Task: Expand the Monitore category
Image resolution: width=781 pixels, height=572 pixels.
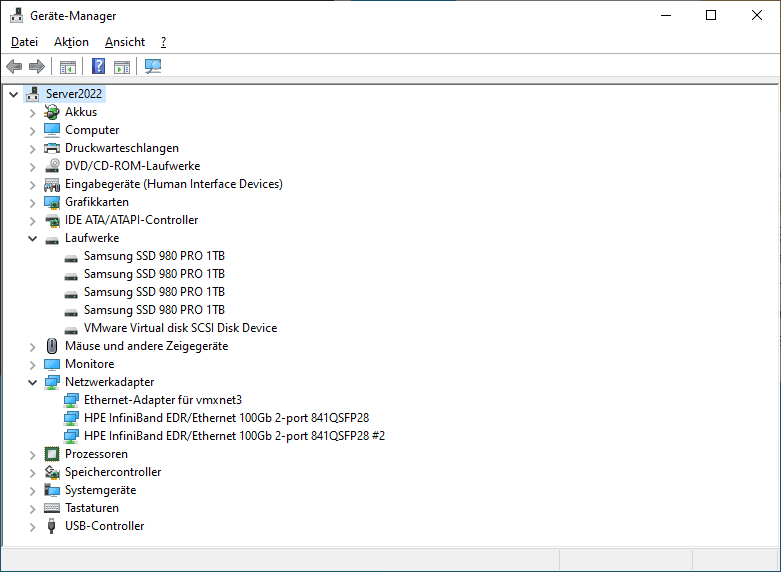Action: (33, 365)
